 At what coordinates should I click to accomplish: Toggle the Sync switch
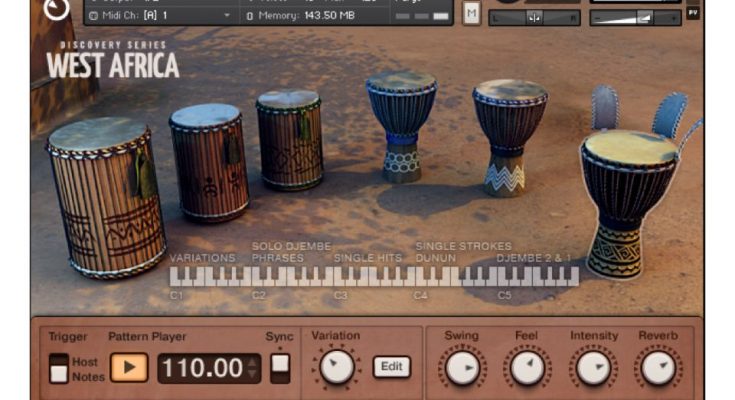[x=280, y=367]
